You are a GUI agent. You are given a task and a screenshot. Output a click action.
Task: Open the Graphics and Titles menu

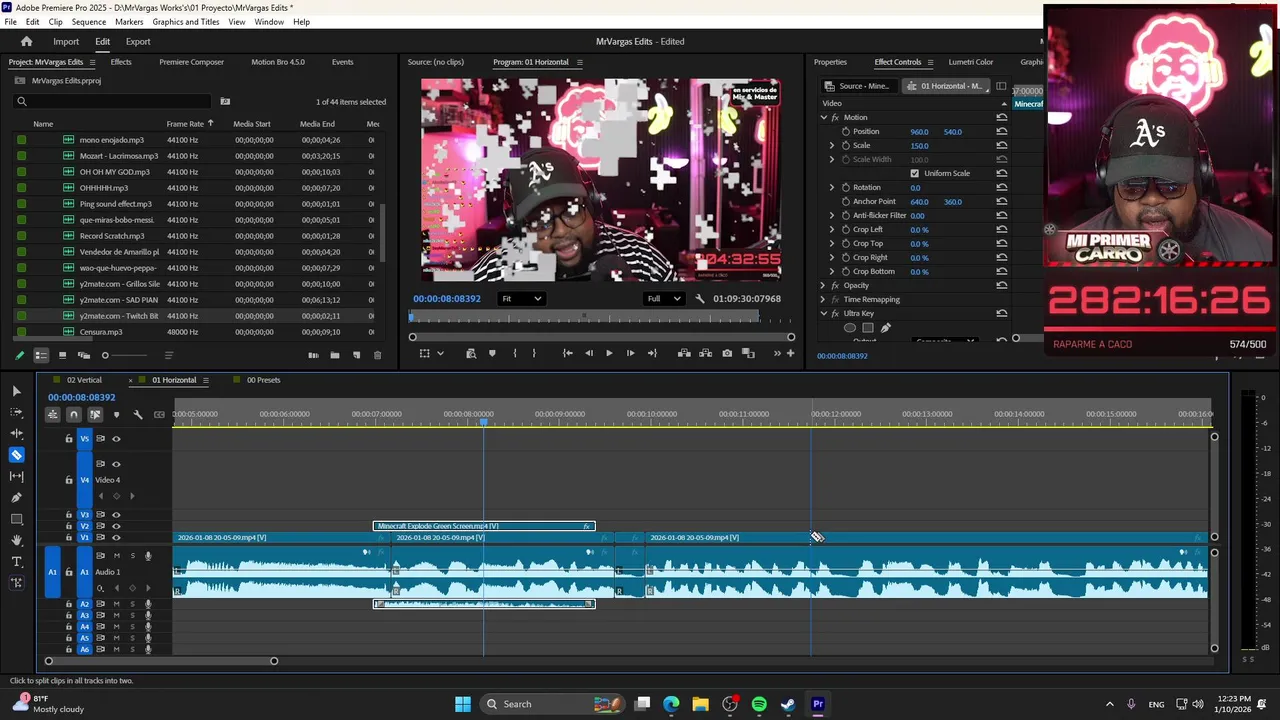(x=186, y=22)
